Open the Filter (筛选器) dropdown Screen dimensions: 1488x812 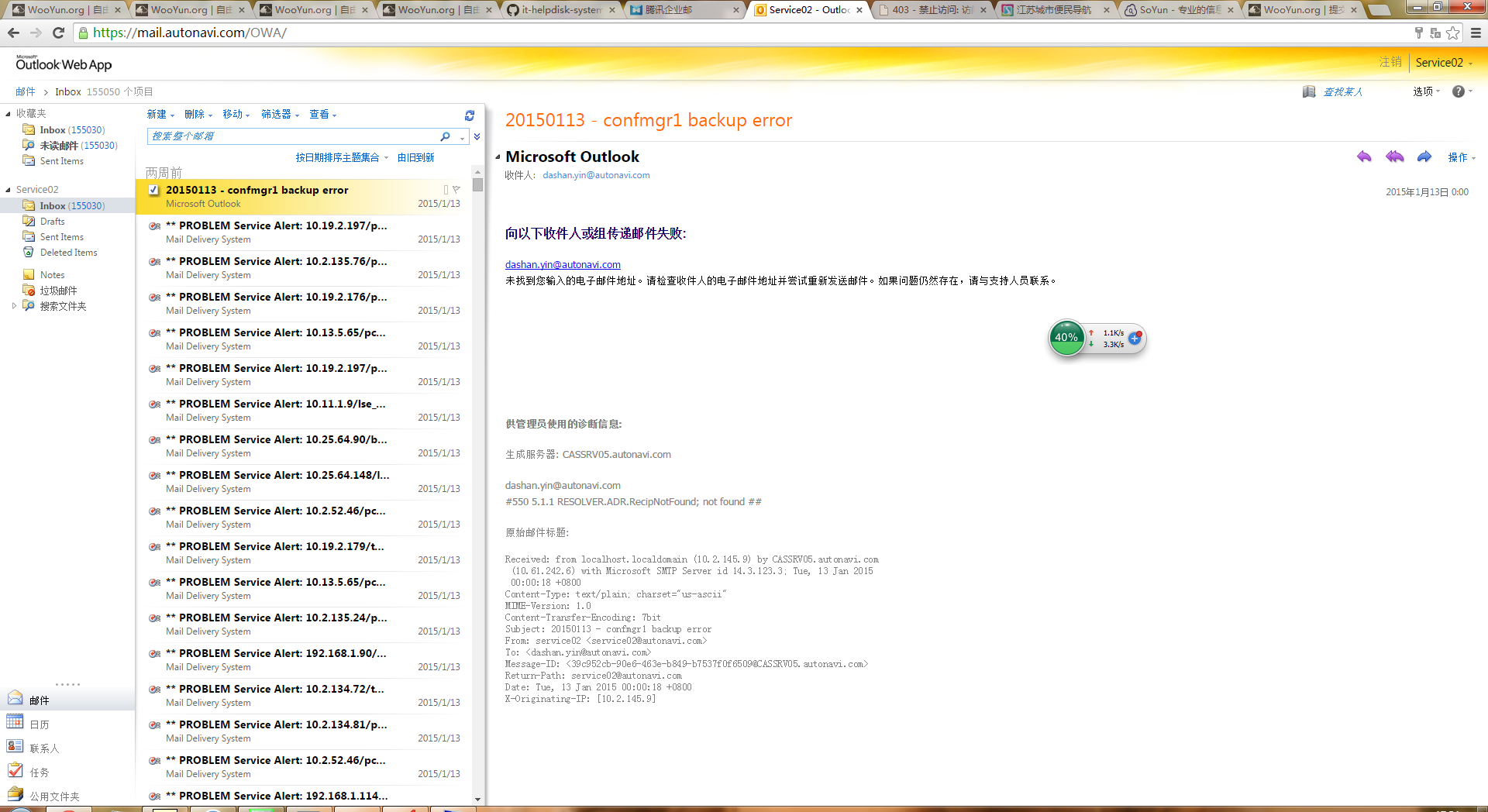280,115
